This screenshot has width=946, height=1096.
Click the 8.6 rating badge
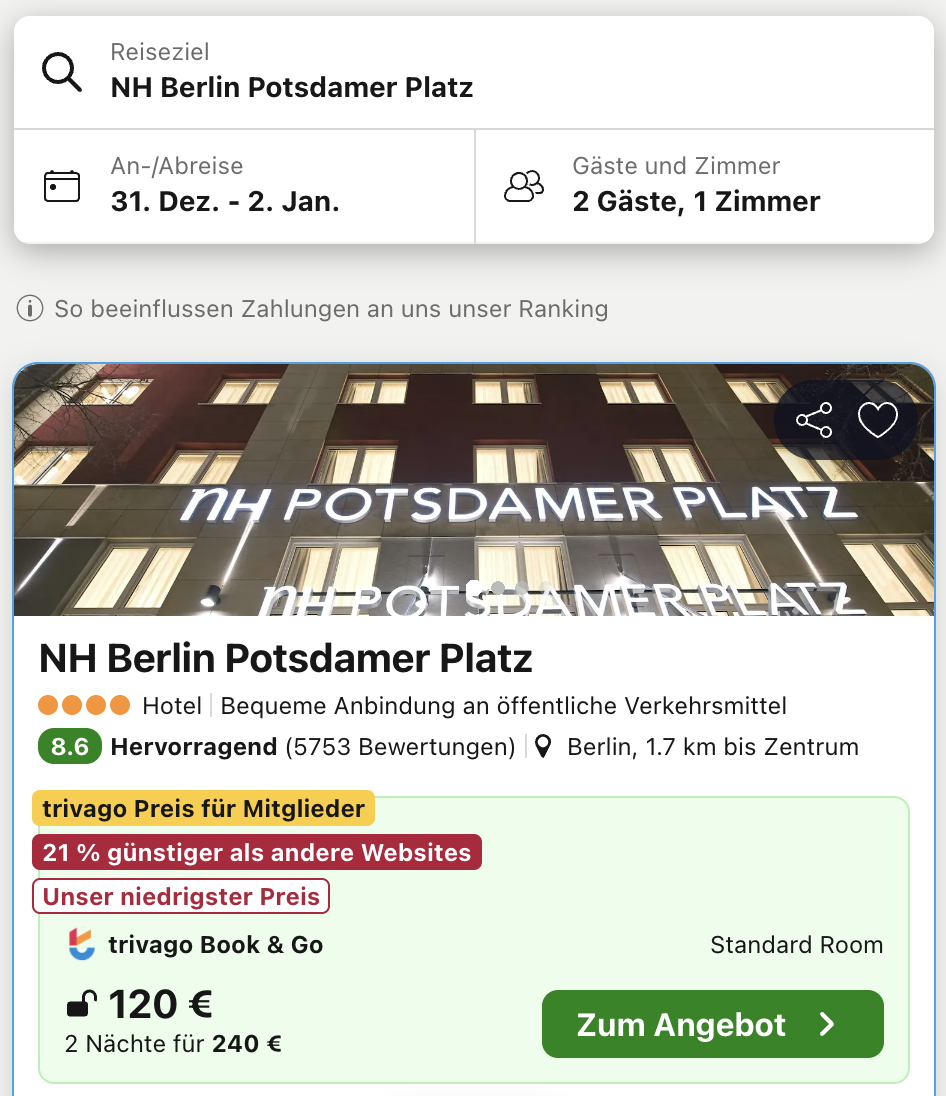coord(70,747)
